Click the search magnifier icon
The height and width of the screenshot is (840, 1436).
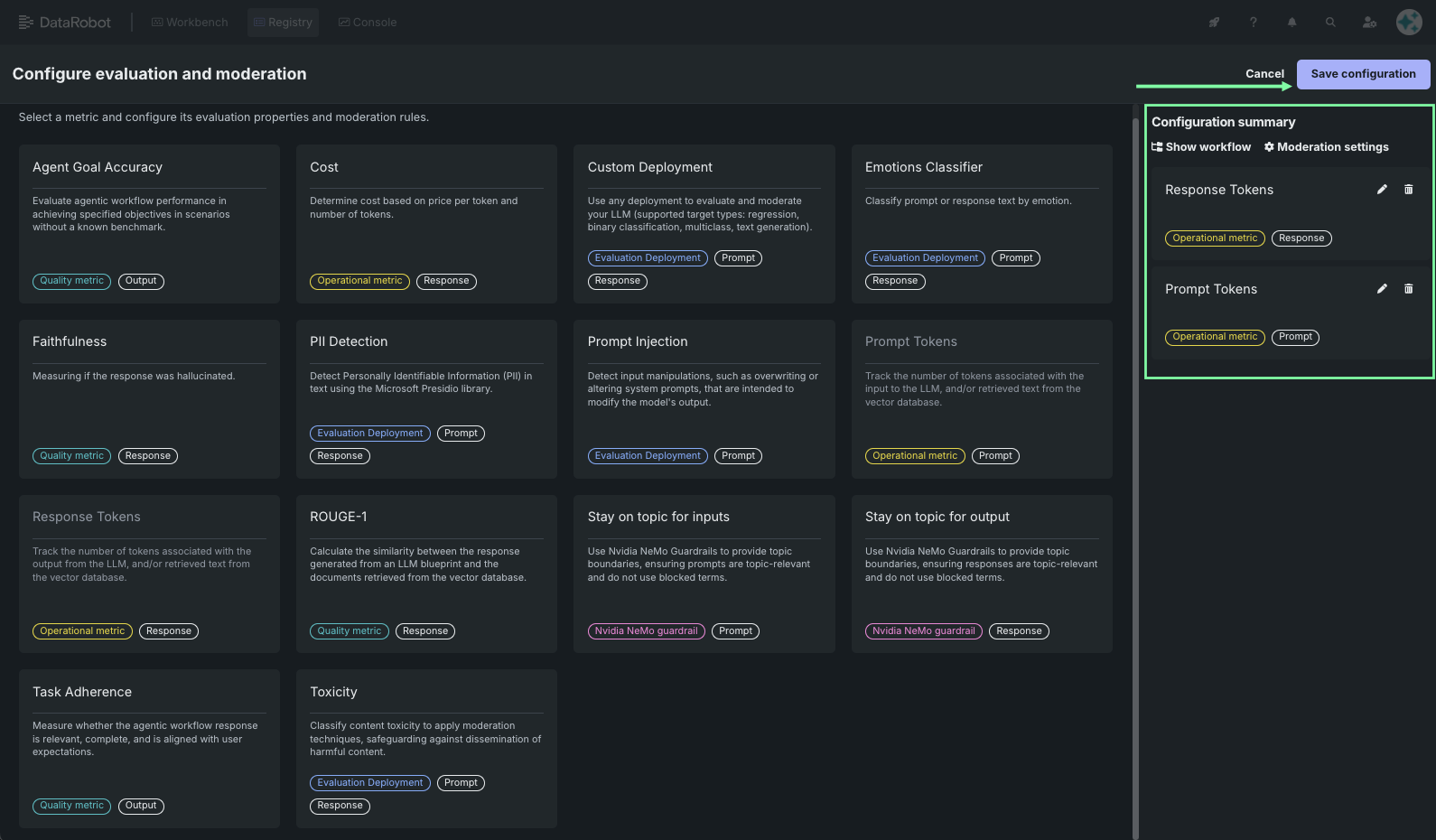point(1330,23)
